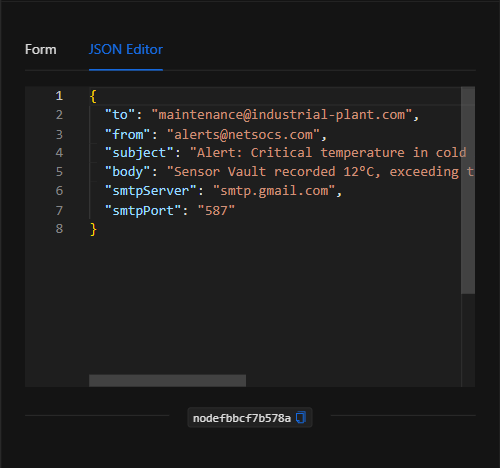
Task: Click line number 2 in gutter
Action: tap(59, 115)
